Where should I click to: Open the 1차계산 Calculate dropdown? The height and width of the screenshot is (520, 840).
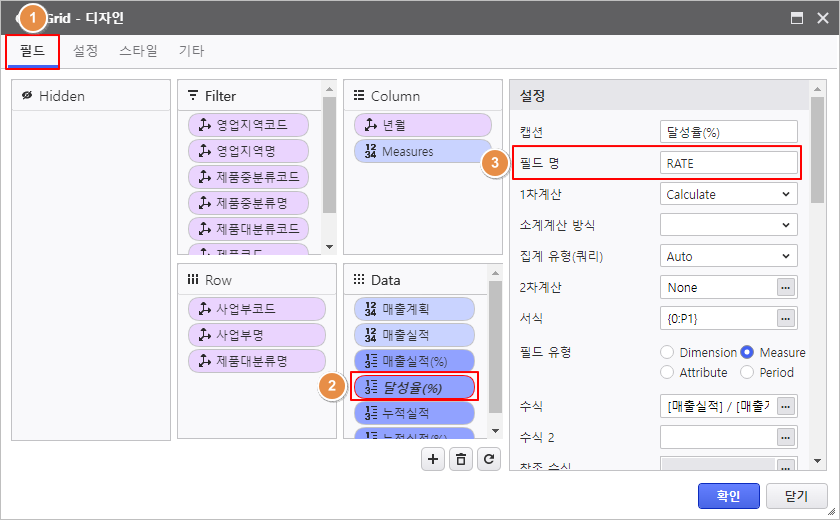click(728, 194)
